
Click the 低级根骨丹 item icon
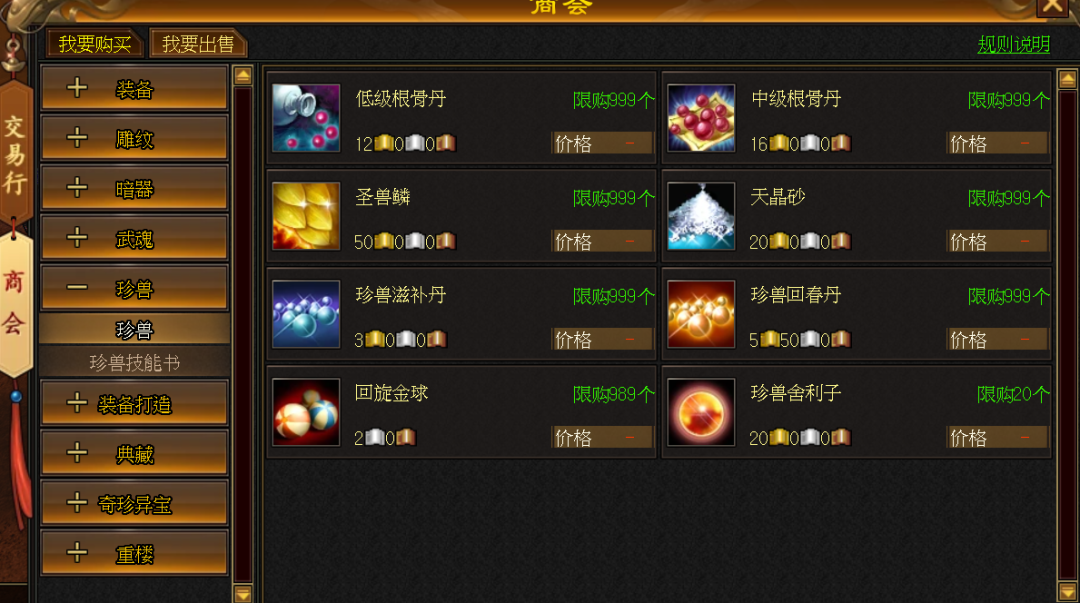tap(306, 118)
